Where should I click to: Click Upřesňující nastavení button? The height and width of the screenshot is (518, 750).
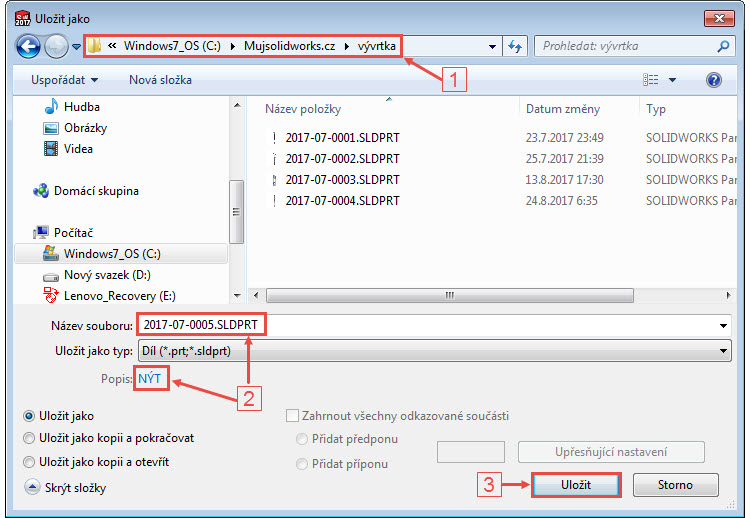[x=611, y=452]
